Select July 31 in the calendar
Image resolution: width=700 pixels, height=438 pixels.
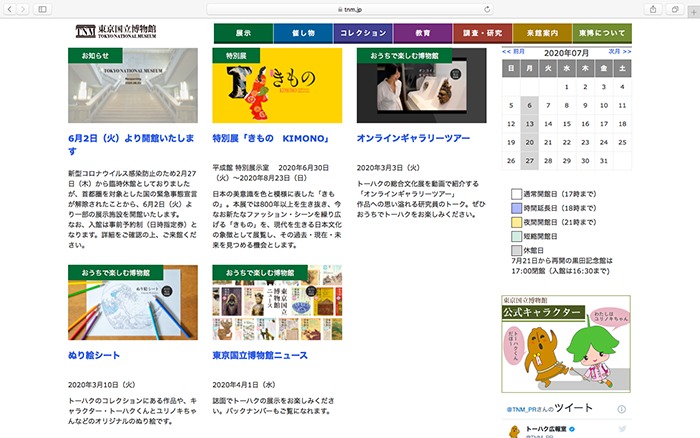604,161
